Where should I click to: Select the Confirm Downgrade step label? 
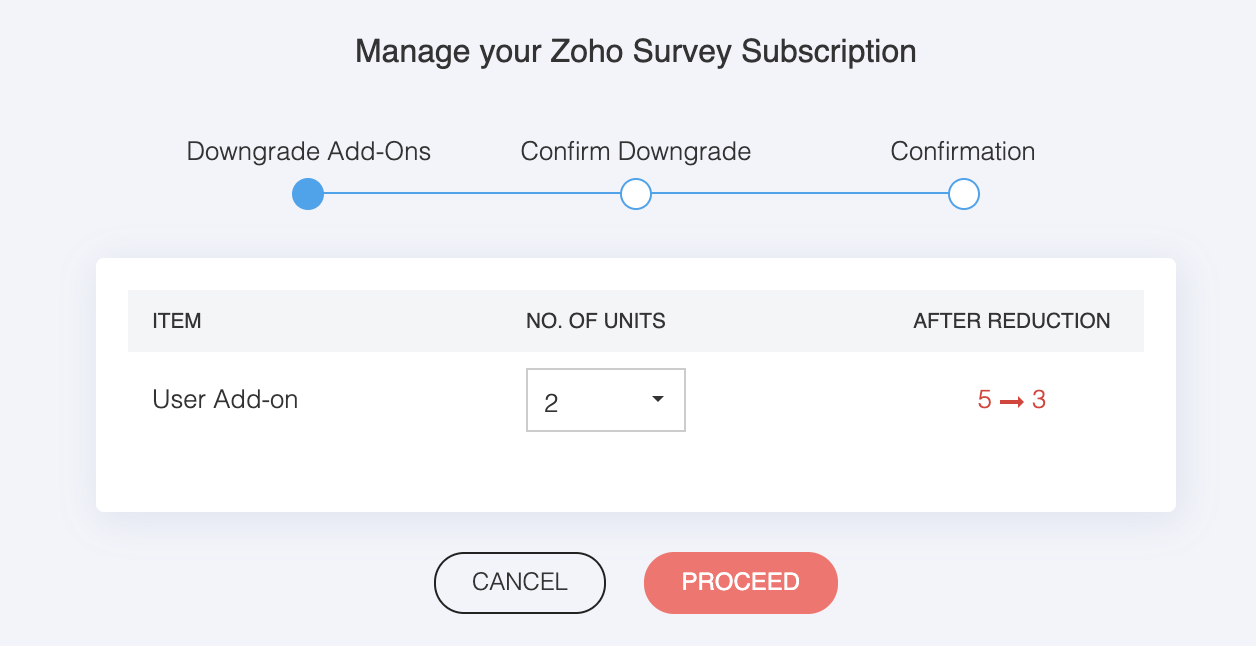point(636,152)
